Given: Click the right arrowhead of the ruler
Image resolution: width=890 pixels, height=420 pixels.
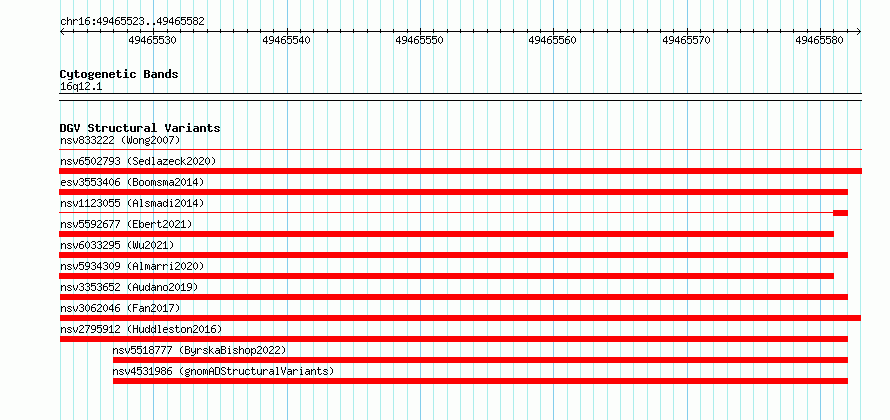Looking at the screenshot, I should (859, 32).
